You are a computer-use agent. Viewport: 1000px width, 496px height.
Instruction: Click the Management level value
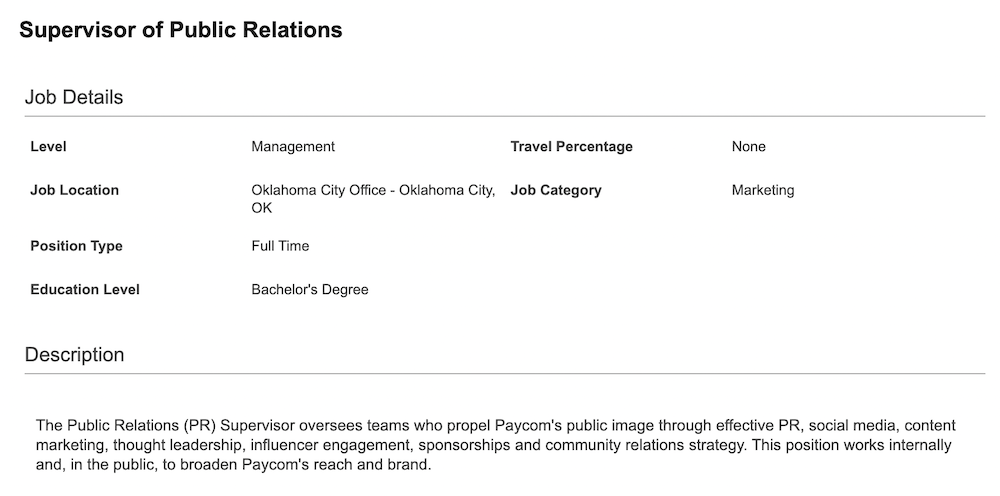(x=293, y=147)
